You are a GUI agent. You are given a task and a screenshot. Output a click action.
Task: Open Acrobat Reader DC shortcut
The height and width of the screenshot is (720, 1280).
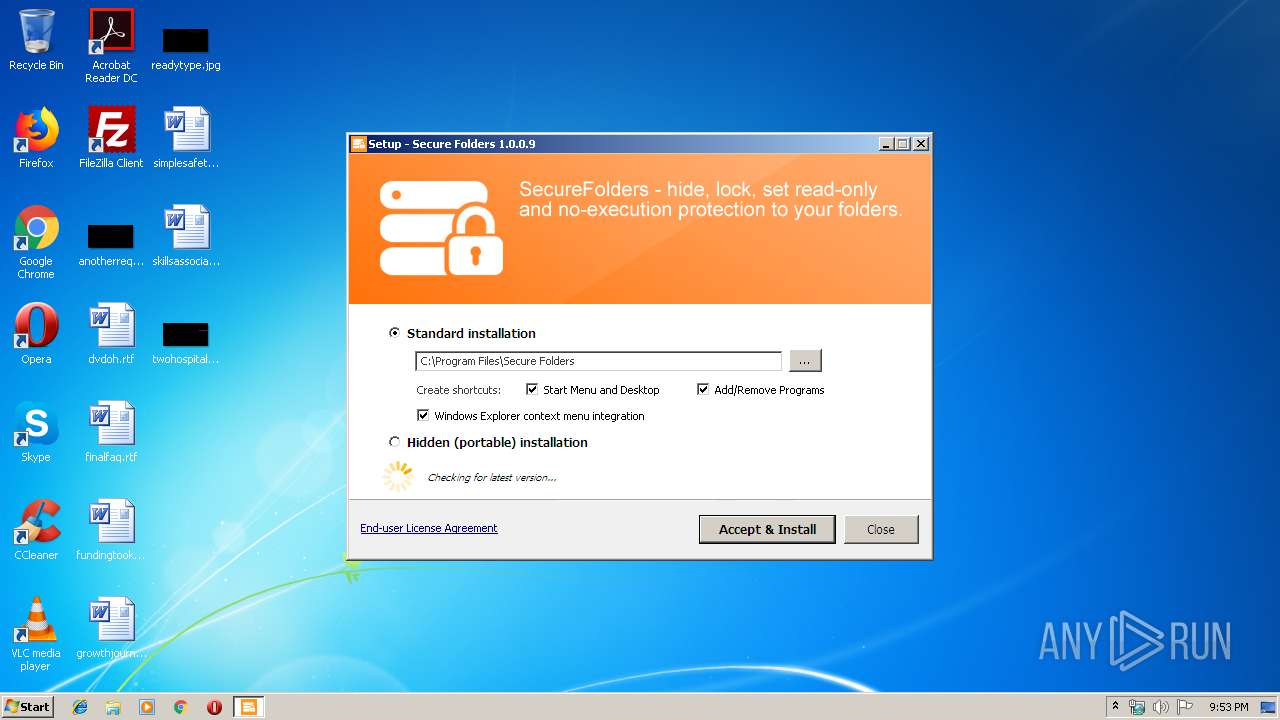[111, 46]
